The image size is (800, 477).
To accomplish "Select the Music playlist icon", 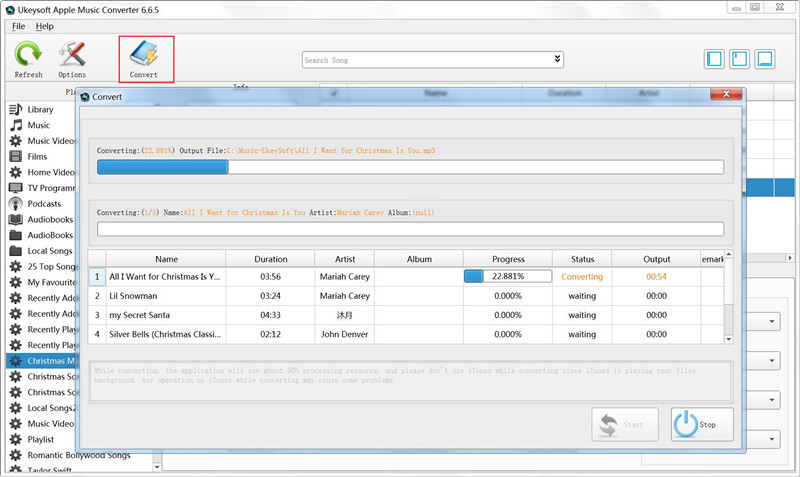I will 16,125.
